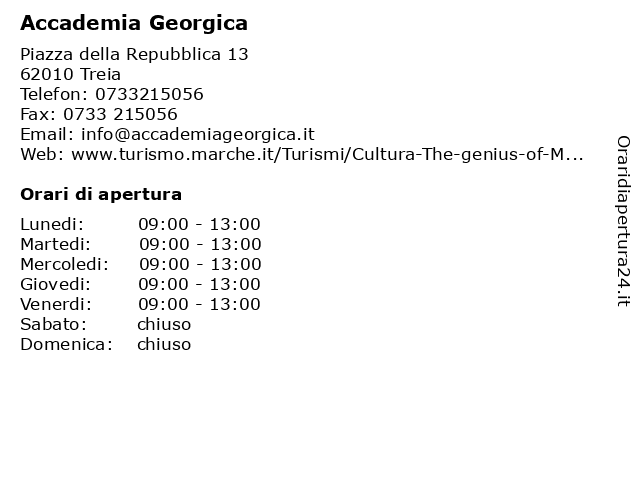Click the Web: label

coord(42,155)
